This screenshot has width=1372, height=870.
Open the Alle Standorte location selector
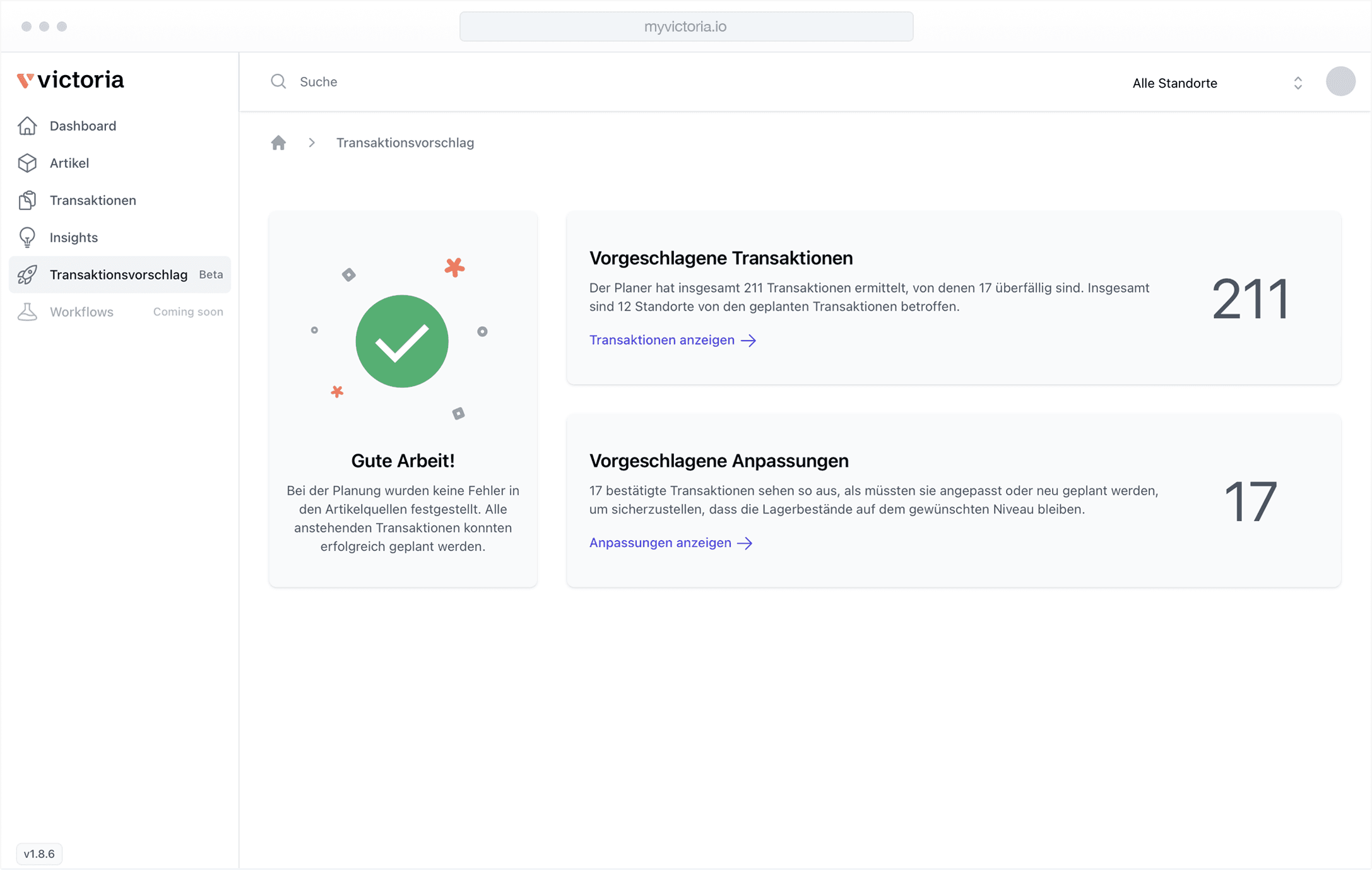1174,83
